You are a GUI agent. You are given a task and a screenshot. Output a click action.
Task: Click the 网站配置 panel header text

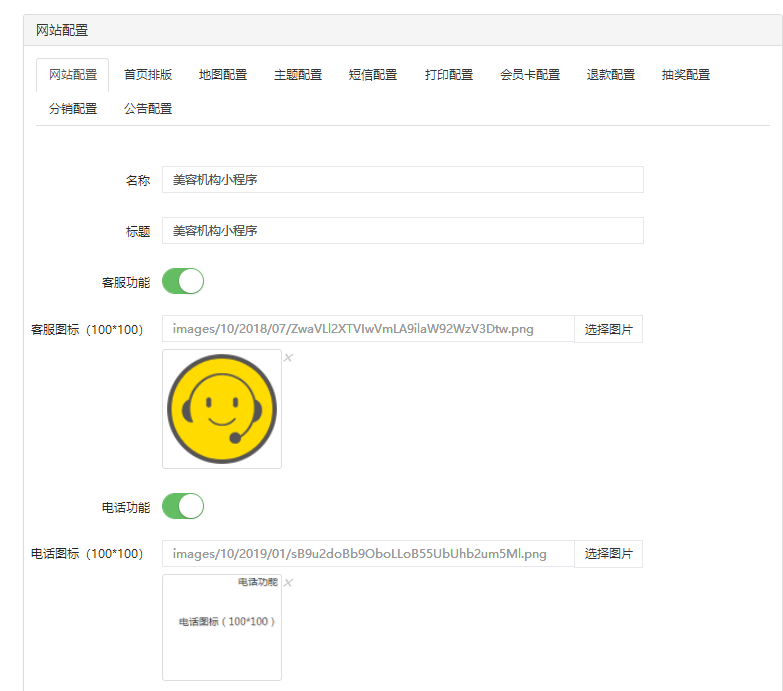(62, 30)
